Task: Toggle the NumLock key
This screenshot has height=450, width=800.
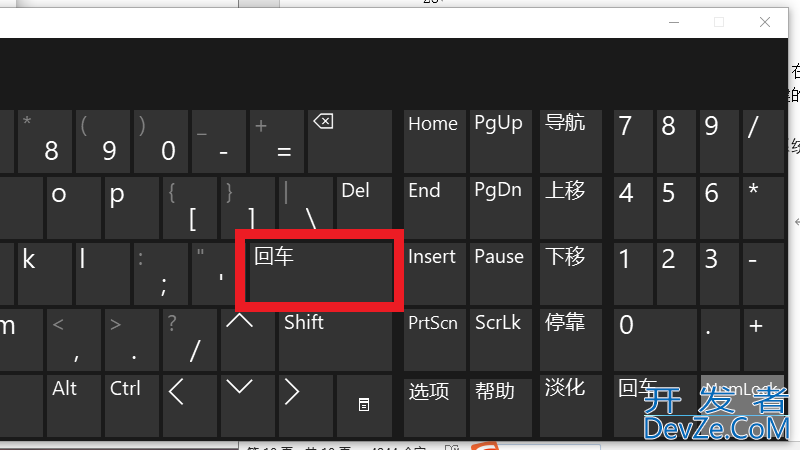Action: (x=742, y=406)
